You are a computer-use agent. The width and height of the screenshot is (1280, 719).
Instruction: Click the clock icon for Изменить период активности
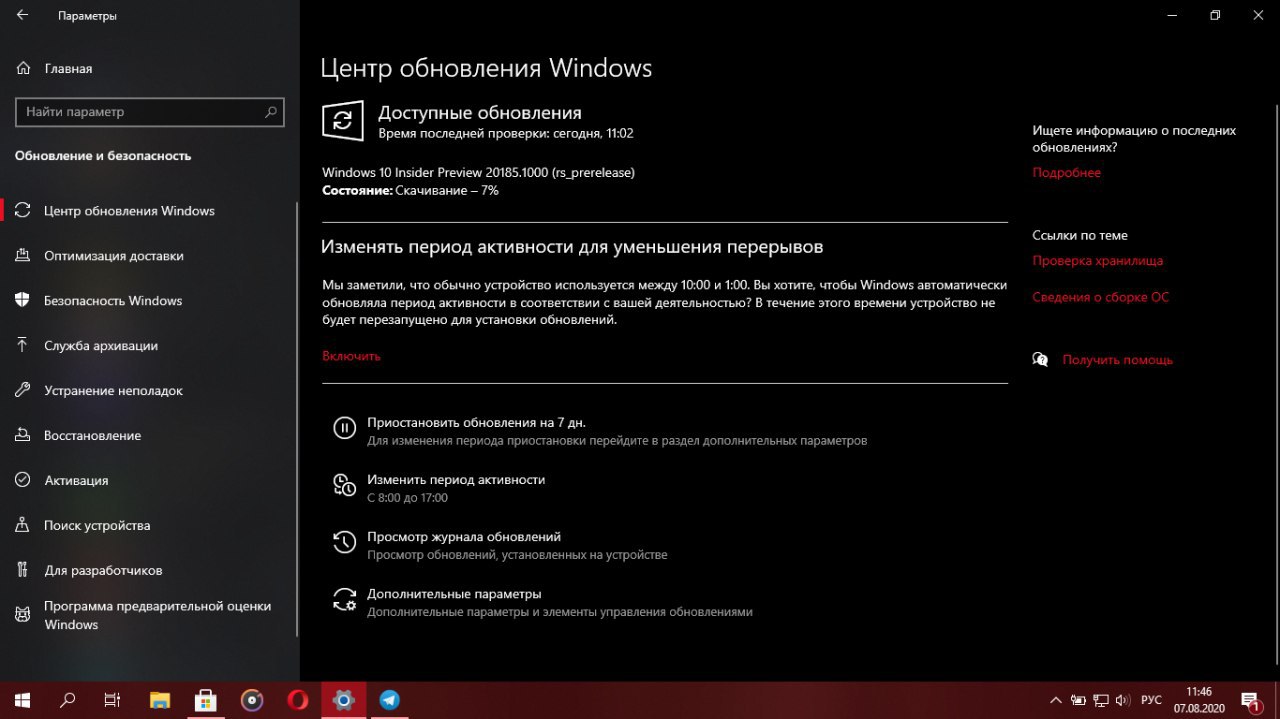344,485
